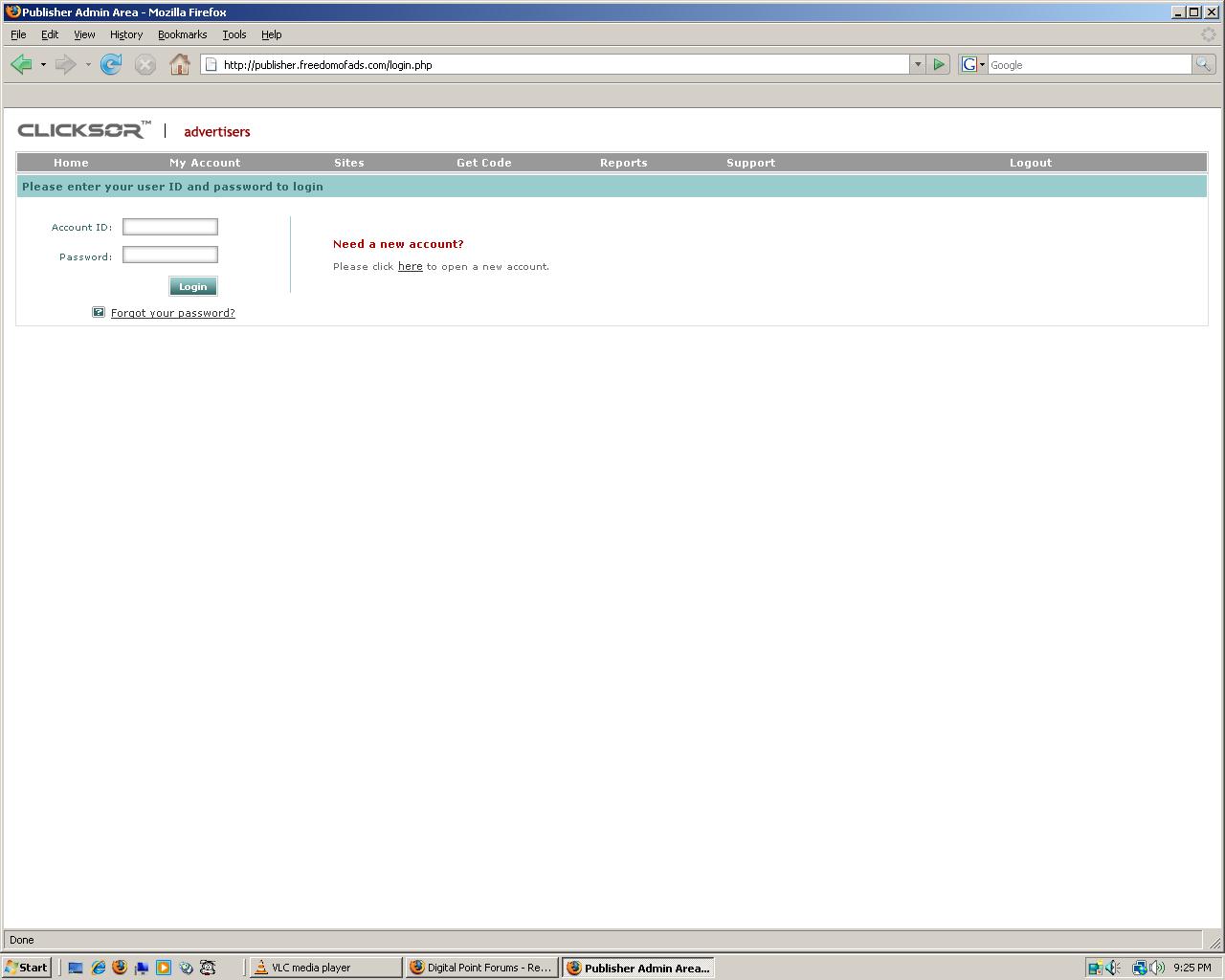Launch Internet Explorer from Quick Launch

[x=98, y=968]
